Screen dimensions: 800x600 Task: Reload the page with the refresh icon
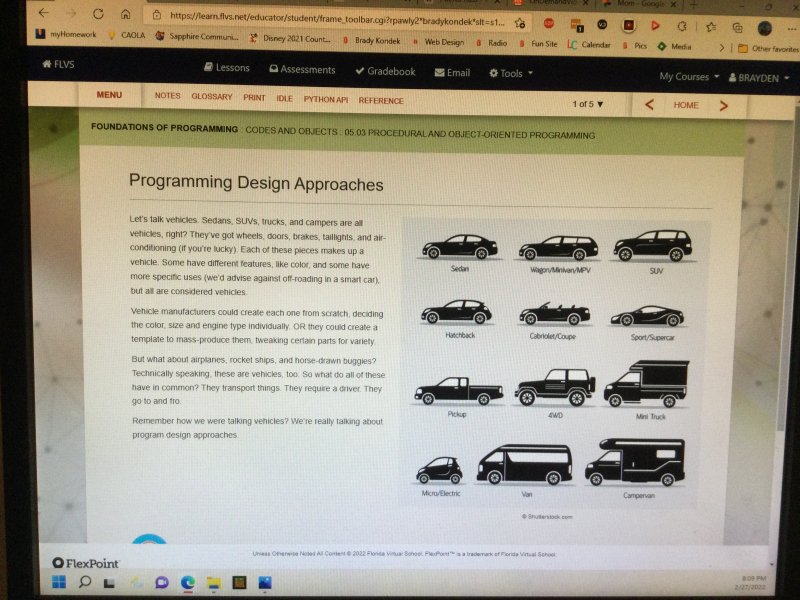click(98, 14)
